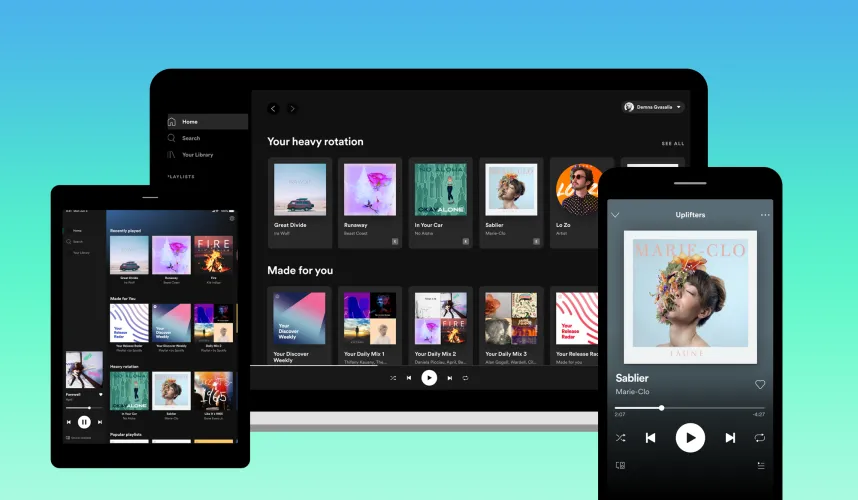Image resolution: width=858 pixels, height=500 pixels.
Task: Collapse the phone player with the down chevron
Action: pyautogui.click(x=615, y=215)
